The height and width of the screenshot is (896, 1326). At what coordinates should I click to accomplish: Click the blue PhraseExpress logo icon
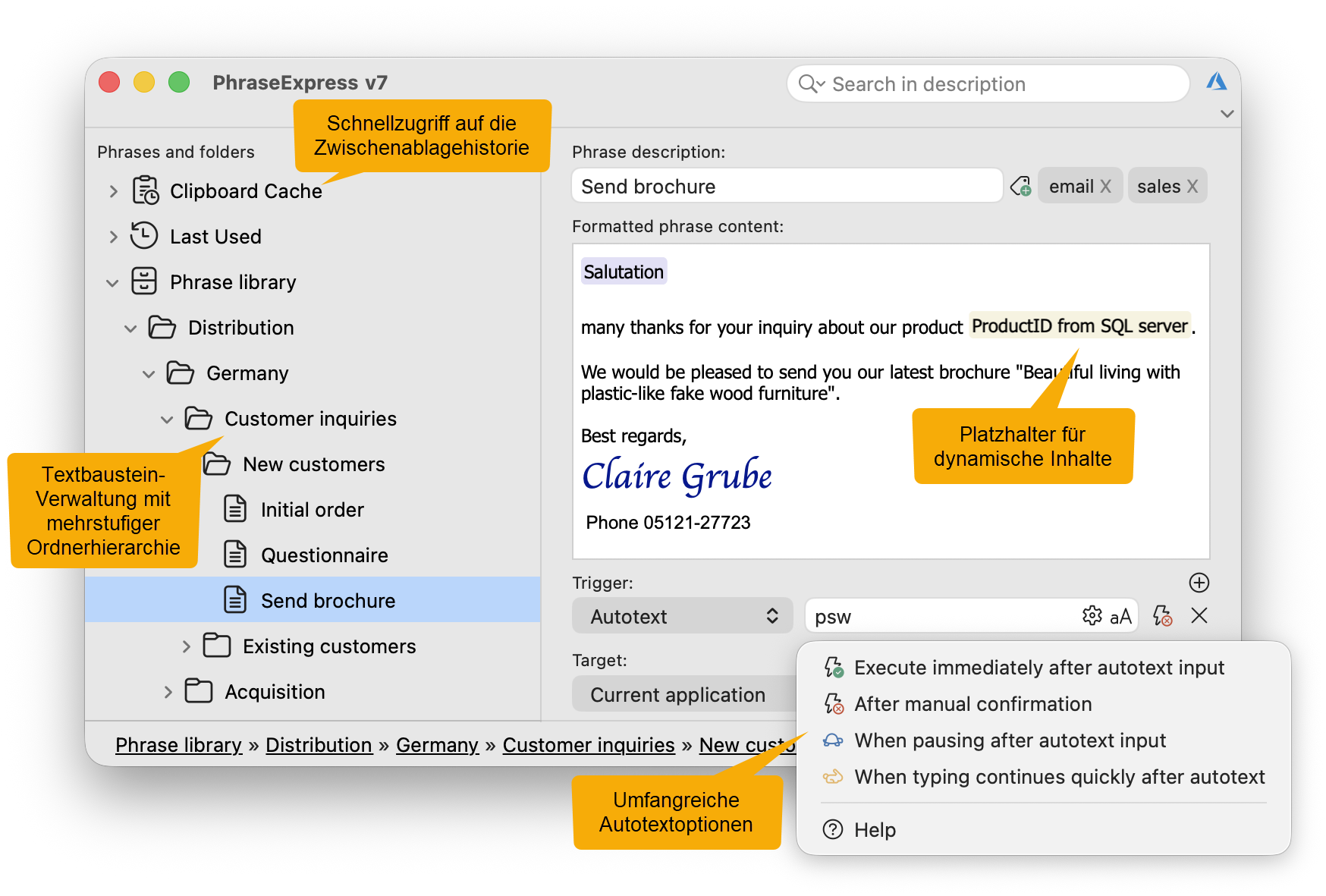point(1217,82)
